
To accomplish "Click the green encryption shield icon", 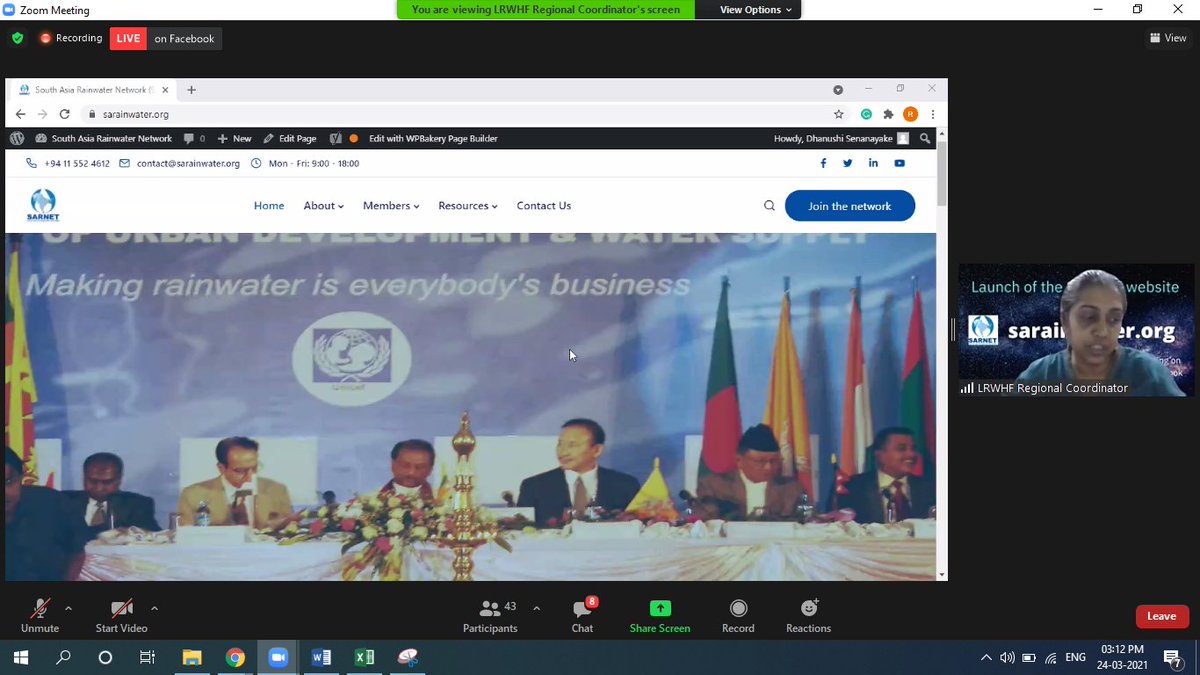I will pyautogui.click(x=17, y=38).
